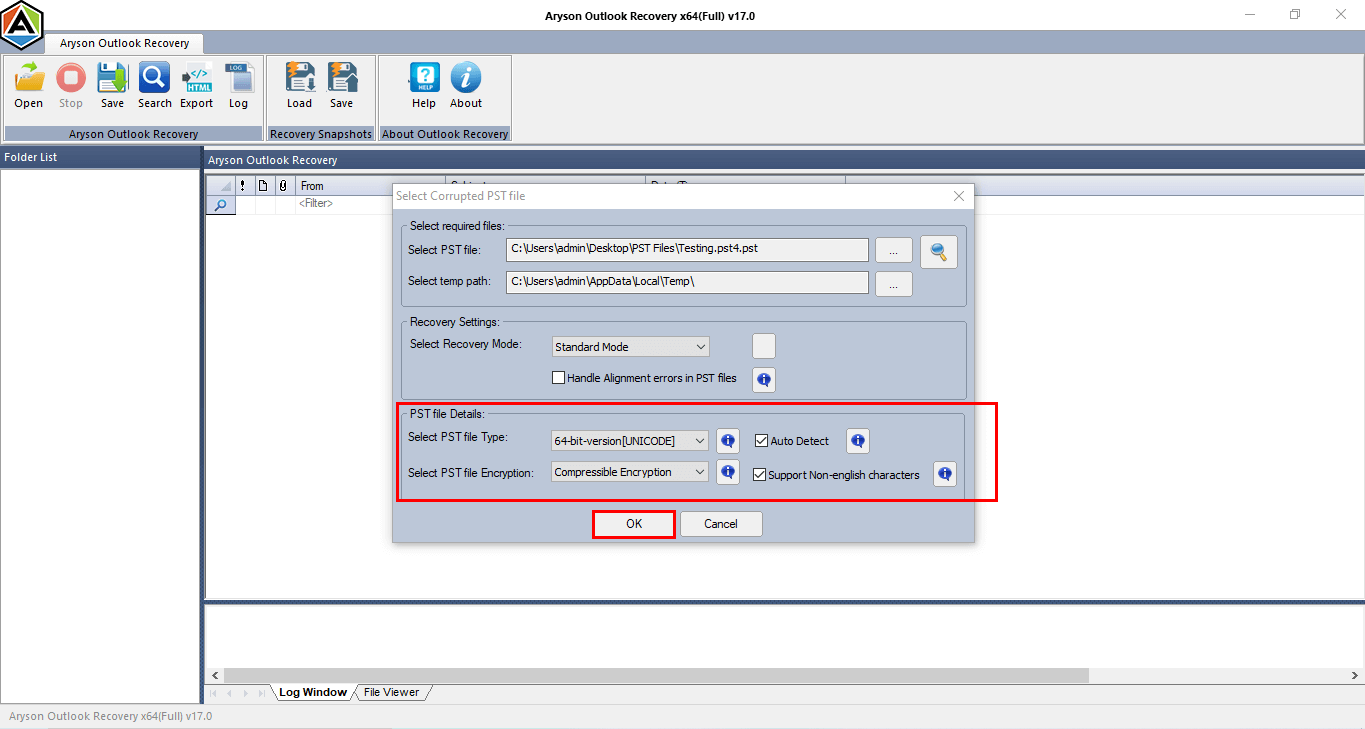Open the PST file Encryption dropdown
The image size is (1365, 729).
pyautogui.click(x=631, y=472)
